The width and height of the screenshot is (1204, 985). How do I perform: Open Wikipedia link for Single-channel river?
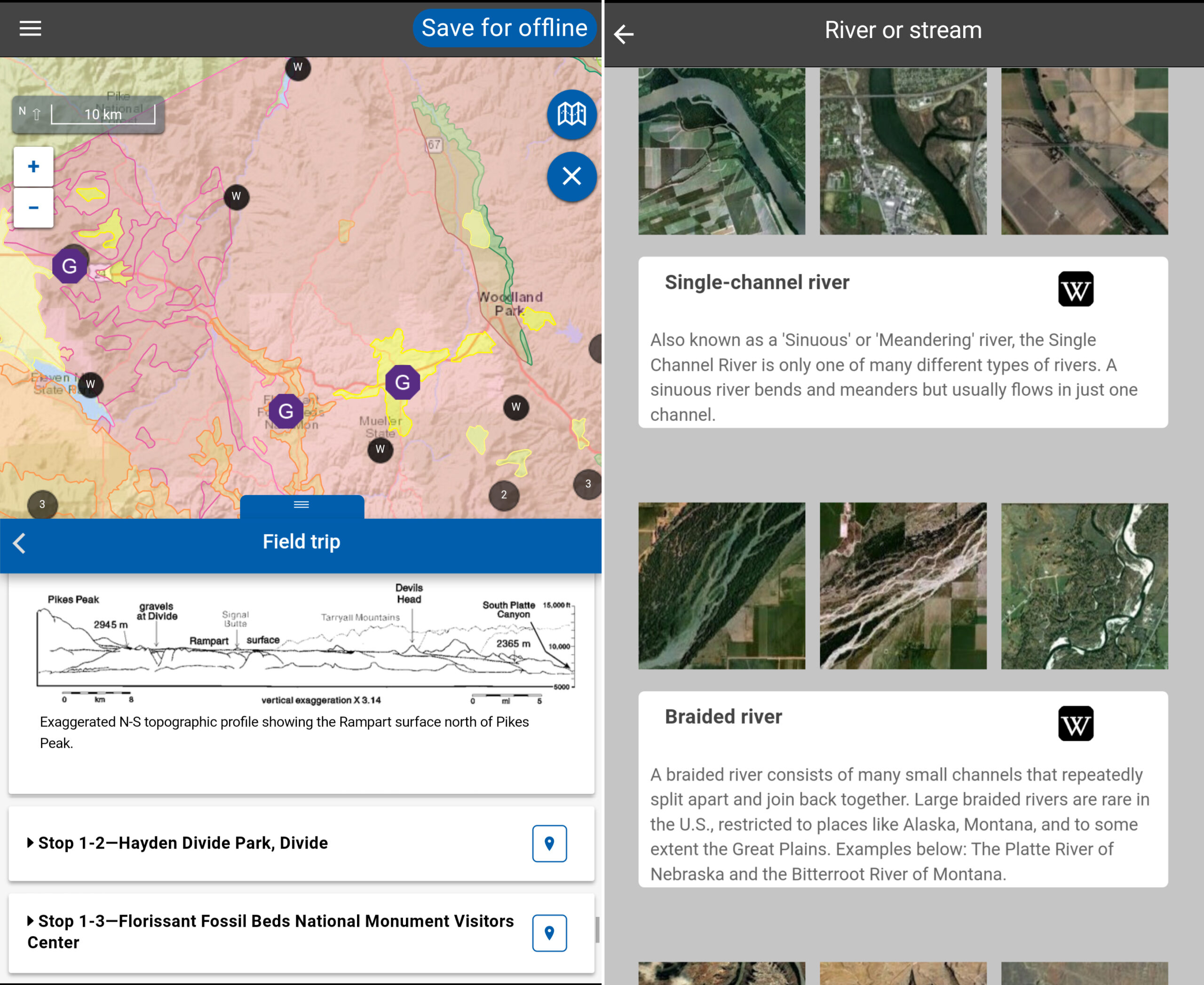pos(1075,289)
